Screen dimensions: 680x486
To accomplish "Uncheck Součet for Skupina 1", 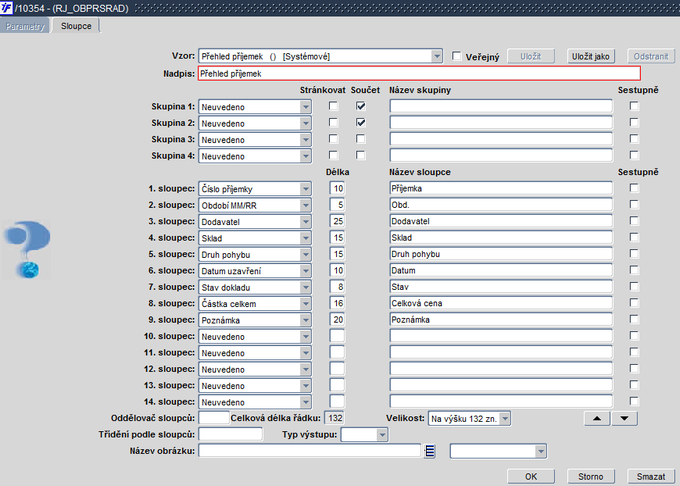I will [x=360, y=106].
